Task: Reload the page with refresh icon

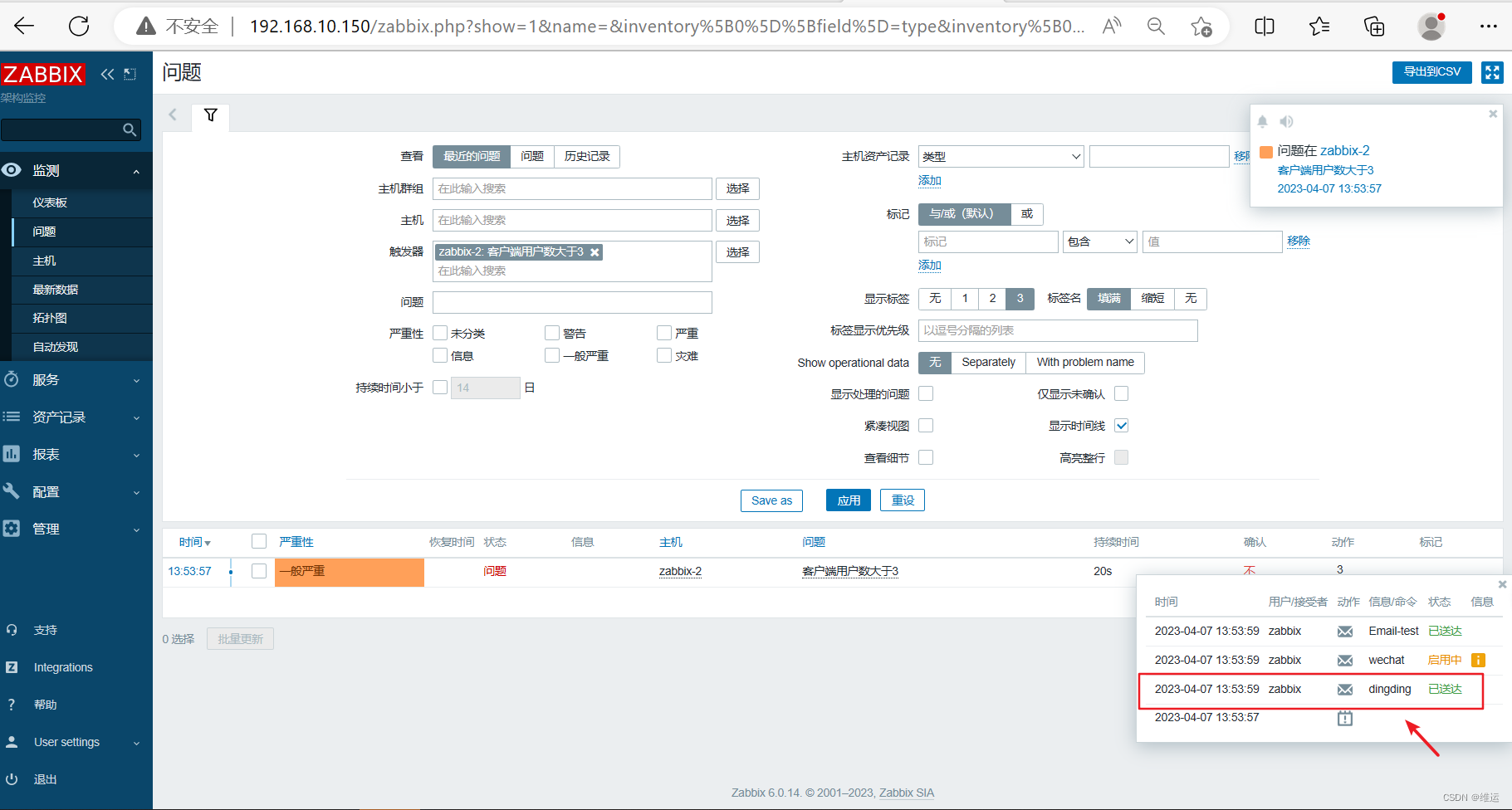Action: click(x=79, y=27)
